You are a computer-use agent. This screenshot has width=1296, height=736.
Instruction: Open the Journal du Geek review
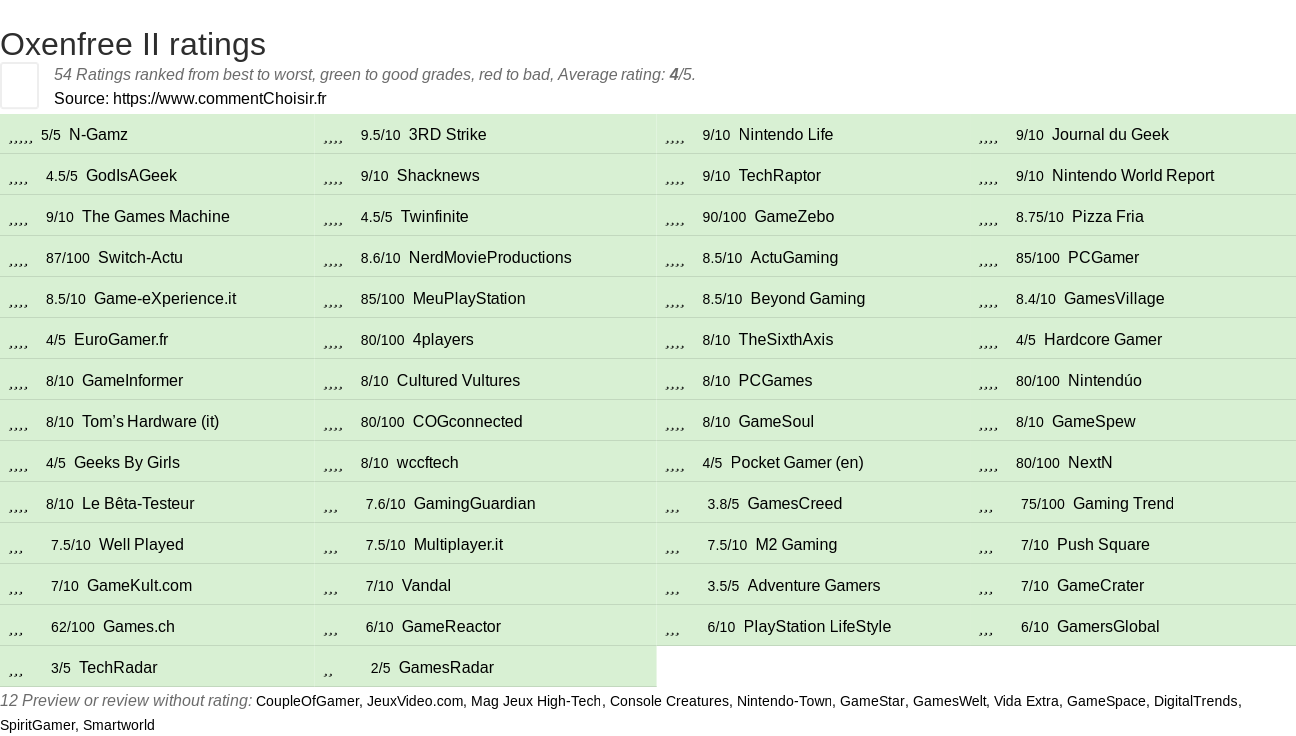click(1110, 134)
